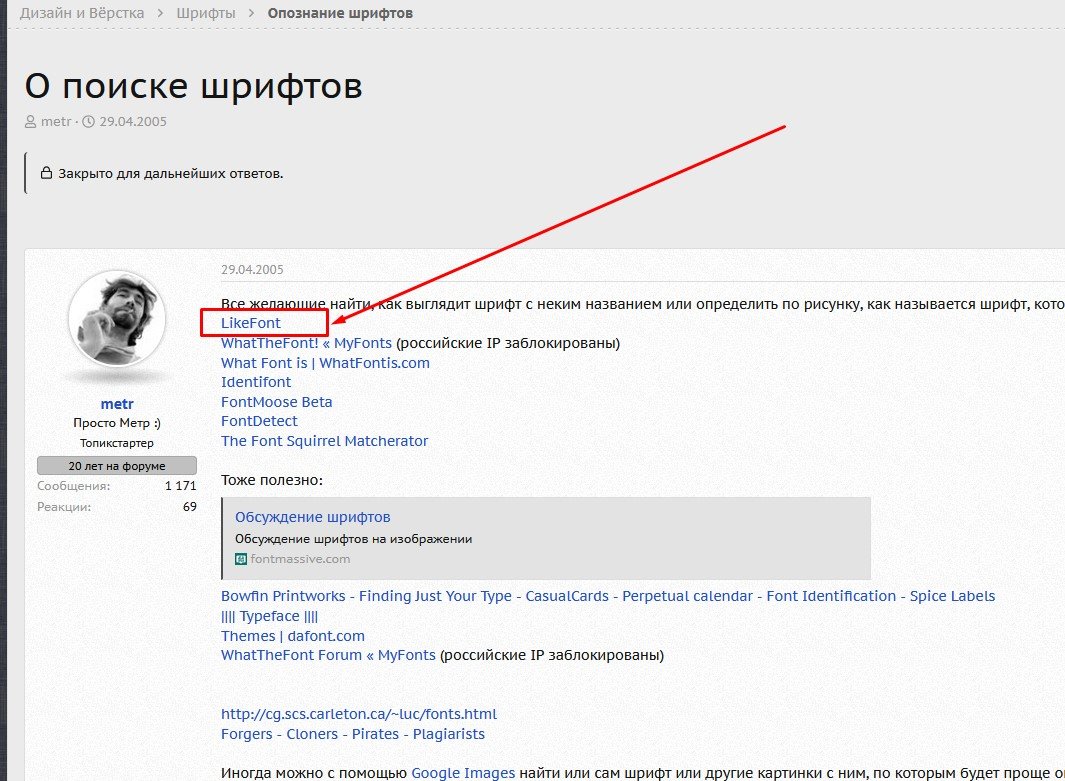Follow the LikeFont link
Image resolution: width=1065 pixels, height=781 pixels.
pos(251,323)
